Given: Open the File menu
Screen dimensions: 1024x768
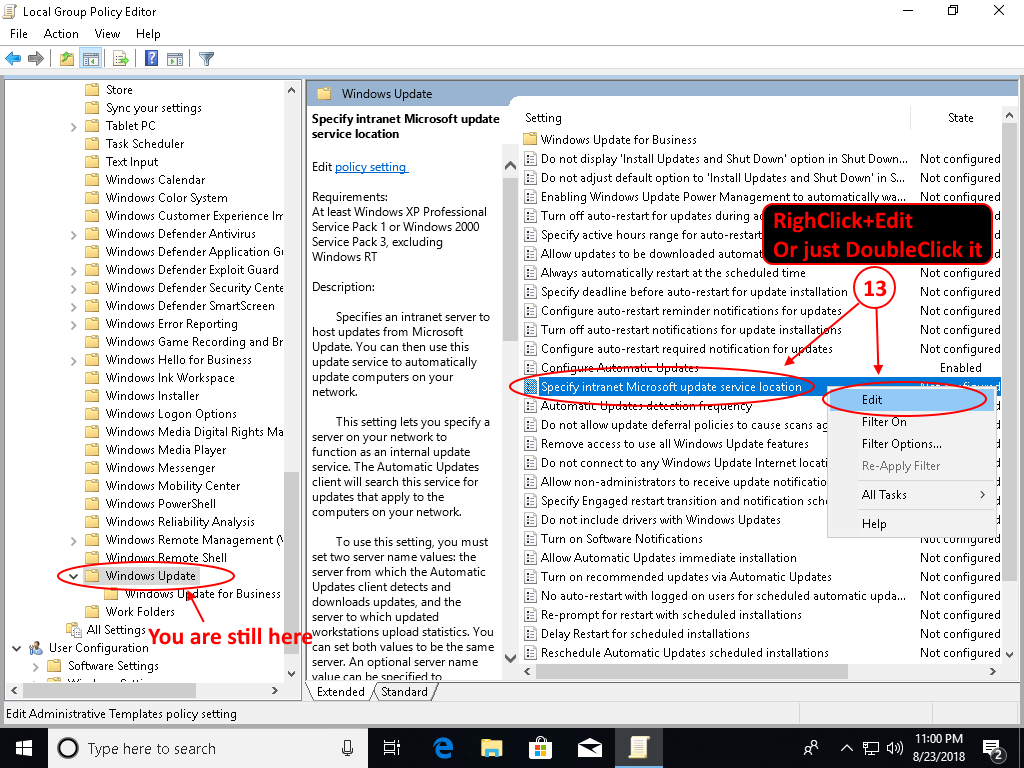Looking at the screenshot, I should [18, 34].
